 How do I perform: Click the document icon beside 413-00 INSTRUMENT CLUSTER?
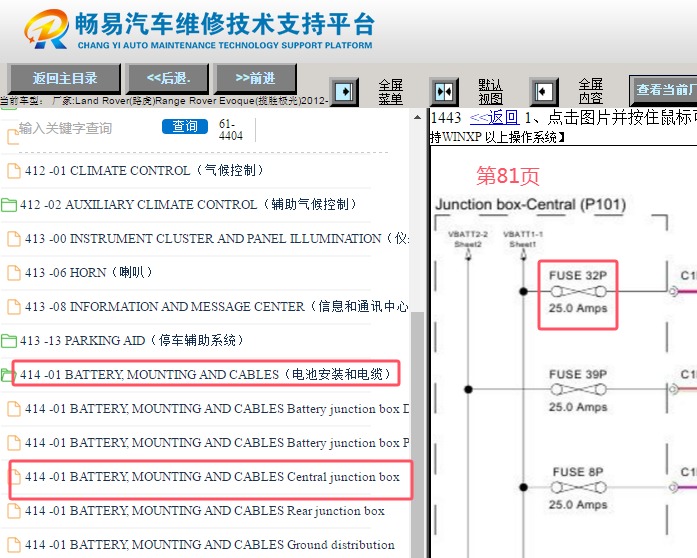(x=14, y=239)
